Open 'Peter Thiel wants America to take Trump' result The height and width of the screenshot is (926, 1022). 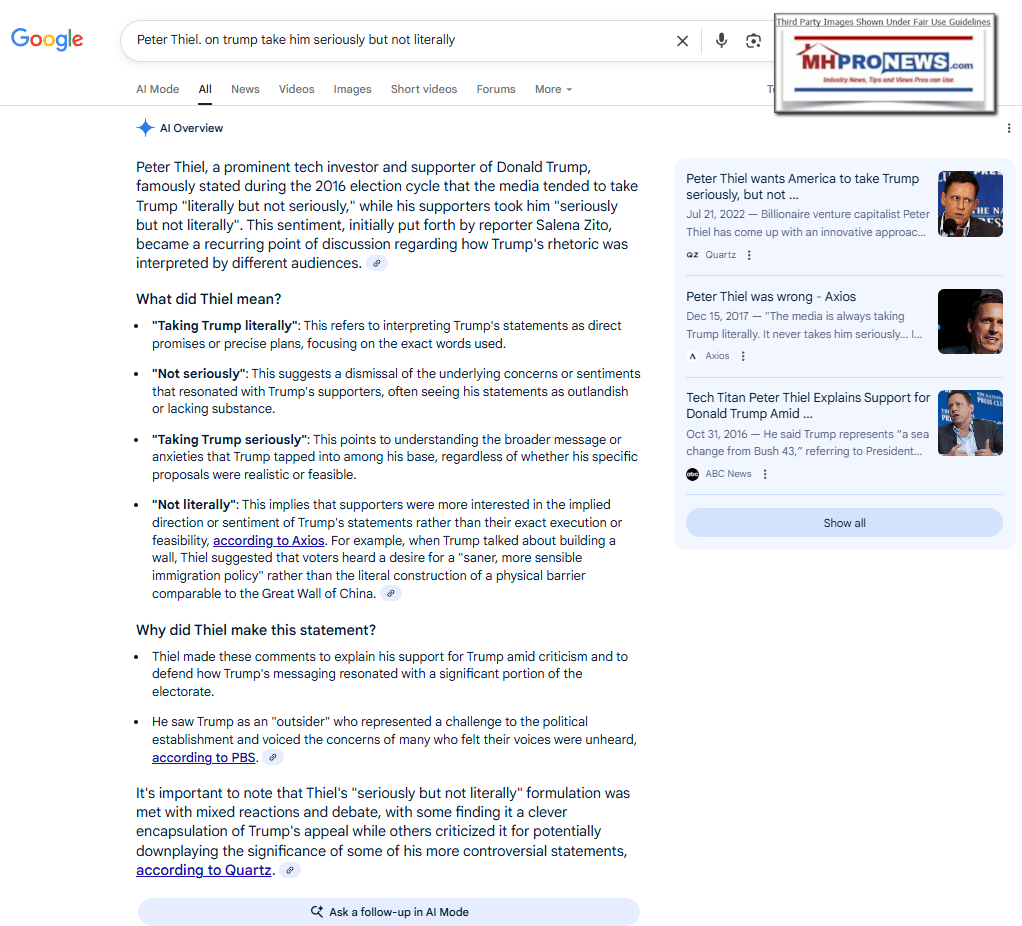pos(802,186)
